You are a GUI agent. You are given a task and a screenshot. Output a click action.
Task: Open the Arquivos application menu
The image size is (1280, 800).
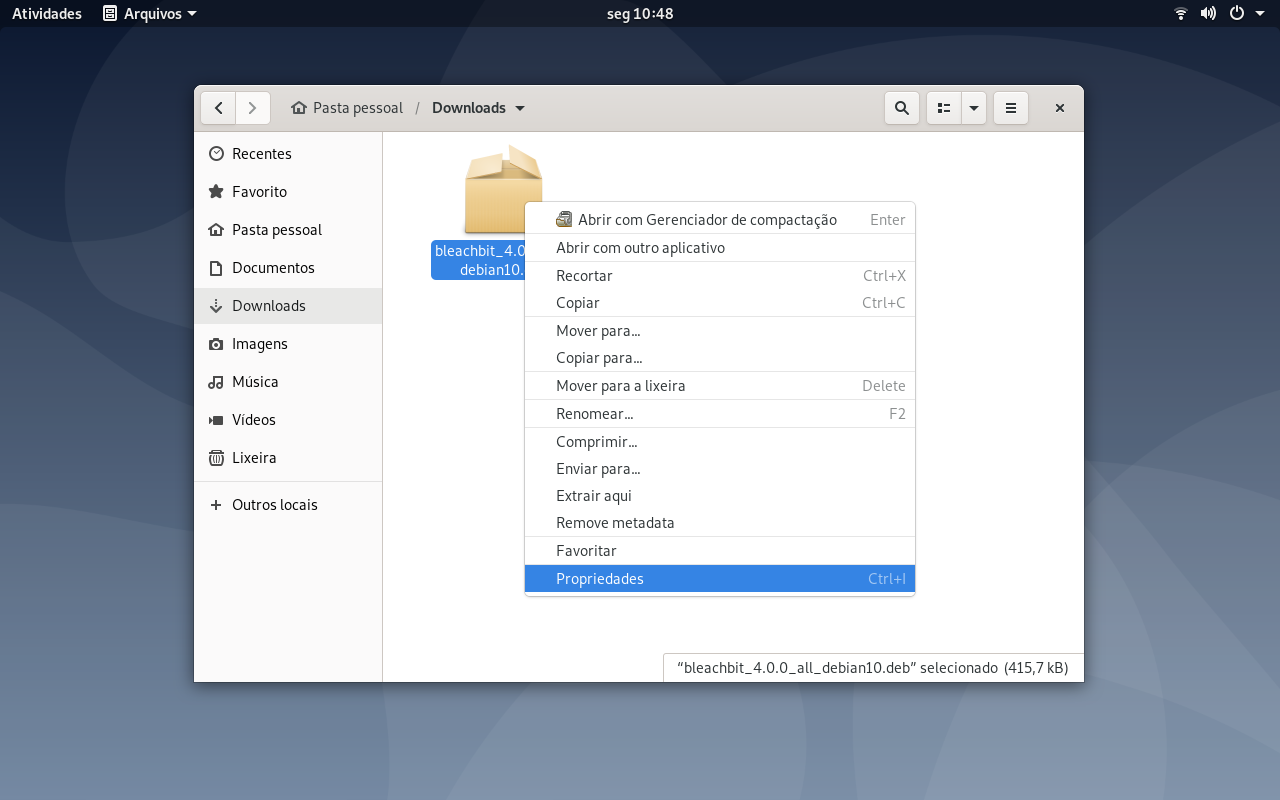click(150, 13)
